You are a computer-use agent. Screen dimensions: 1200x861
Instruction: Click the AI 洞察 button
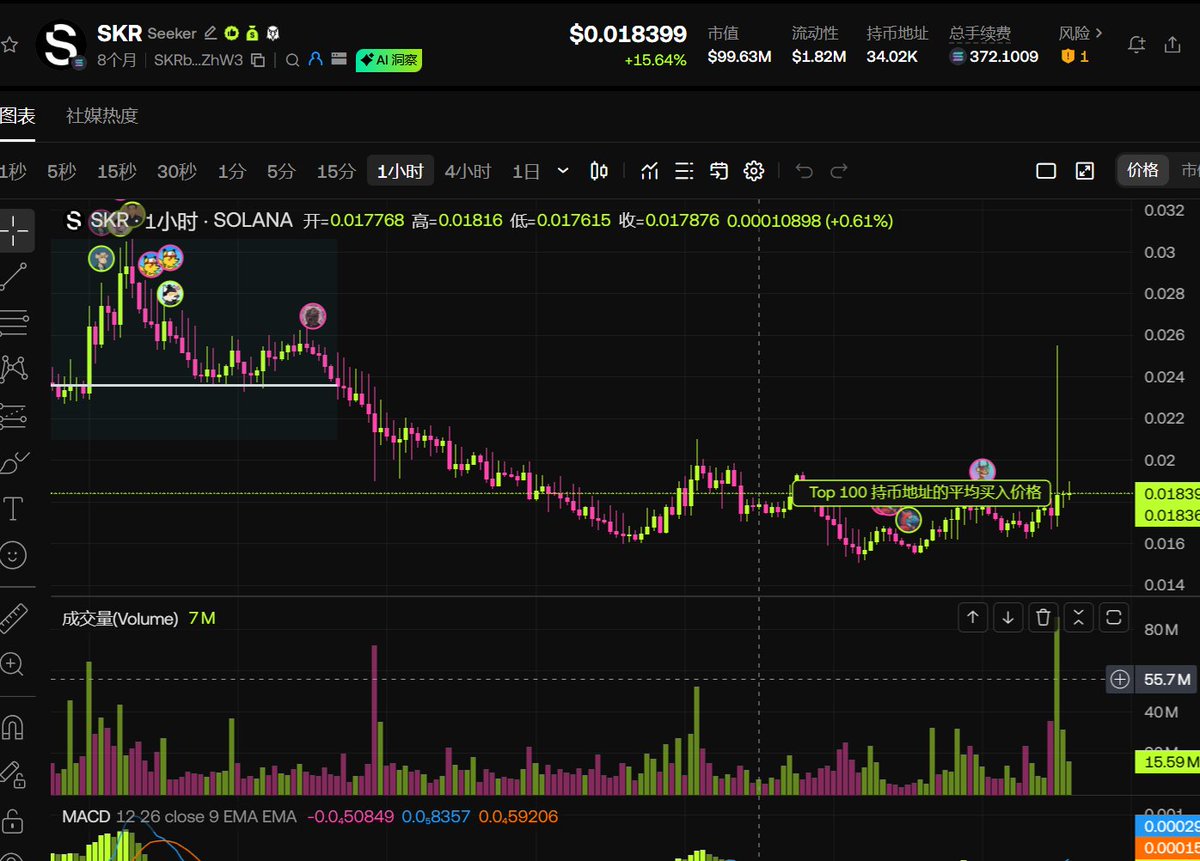389,60
